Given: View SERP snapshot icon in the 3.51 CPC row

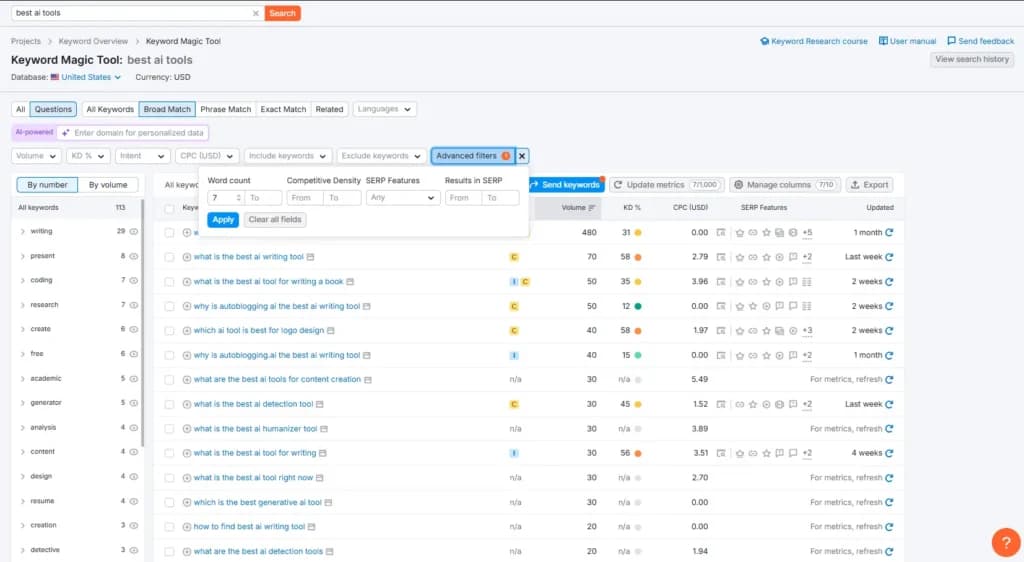Looking at the screenshot, I should tap(721, 453).
